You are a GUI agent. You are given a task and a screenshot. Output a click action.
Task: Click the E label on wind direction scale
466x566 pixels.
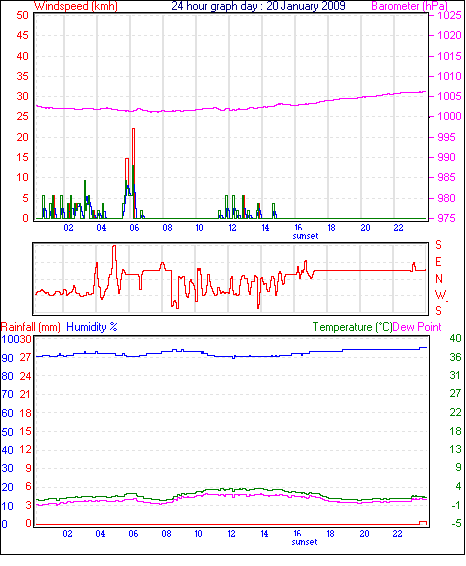pos(438,262)
